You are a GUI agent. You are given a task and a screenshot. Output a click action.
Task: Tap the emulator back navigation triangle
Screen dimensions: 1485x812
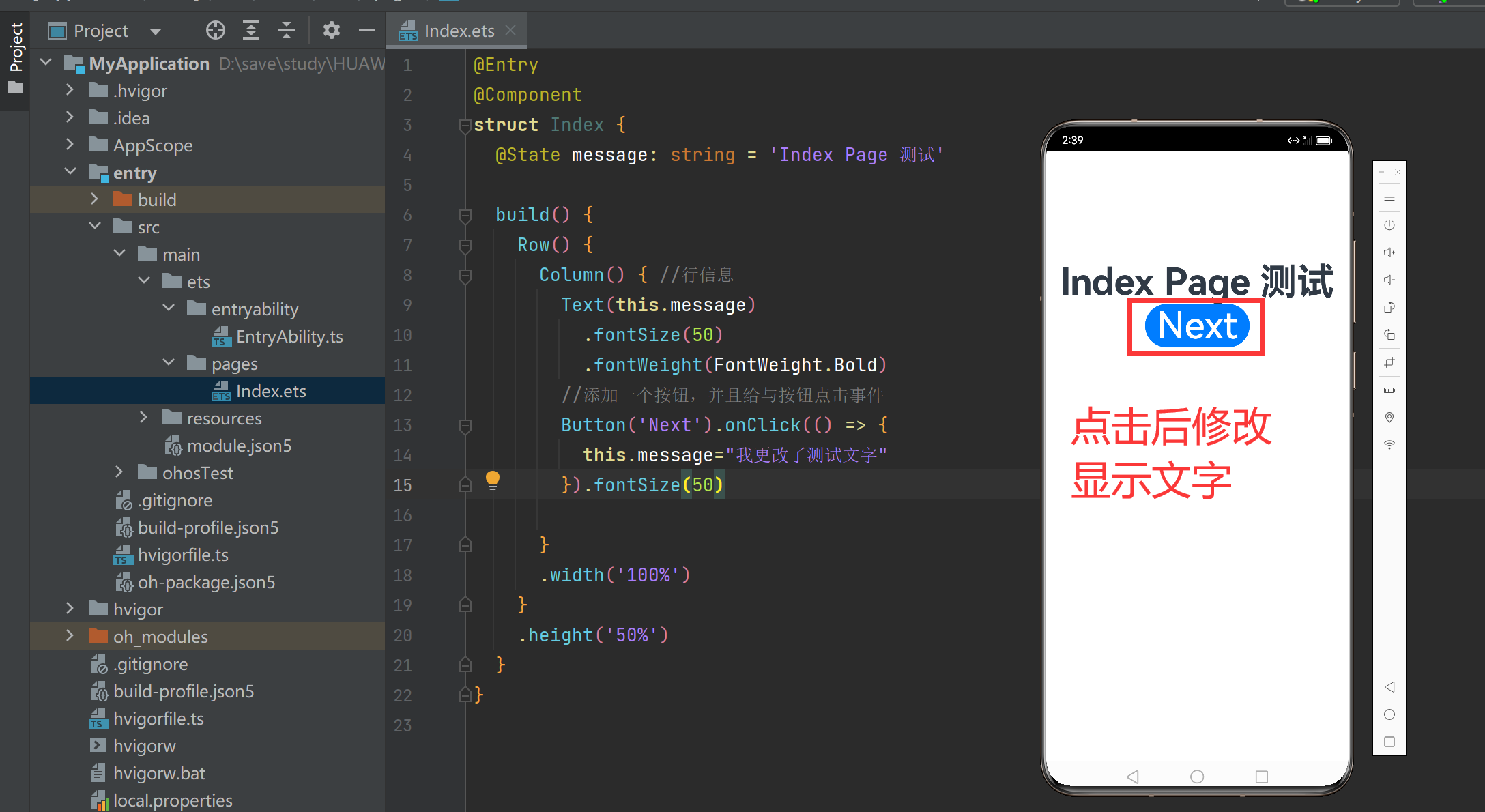pos(1133,777)
